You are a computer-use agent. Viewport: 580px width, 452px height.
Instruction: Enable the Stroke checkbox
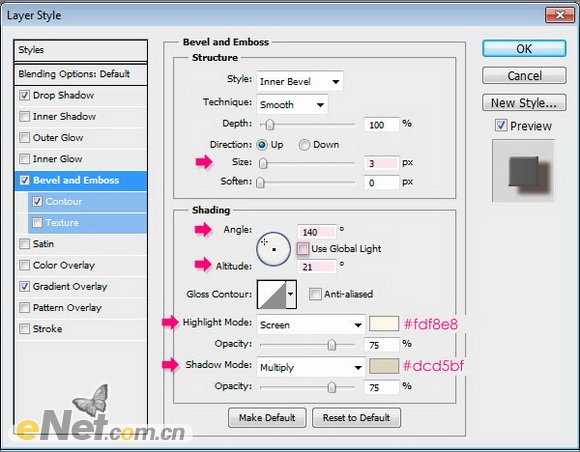click(x=24, y=329)
